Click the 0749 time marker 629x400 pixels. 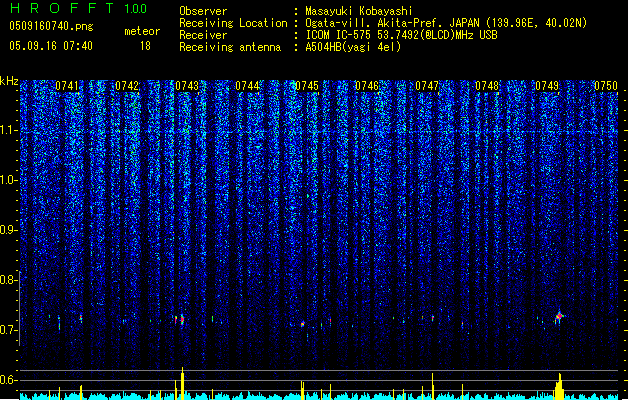pos(547,86)
